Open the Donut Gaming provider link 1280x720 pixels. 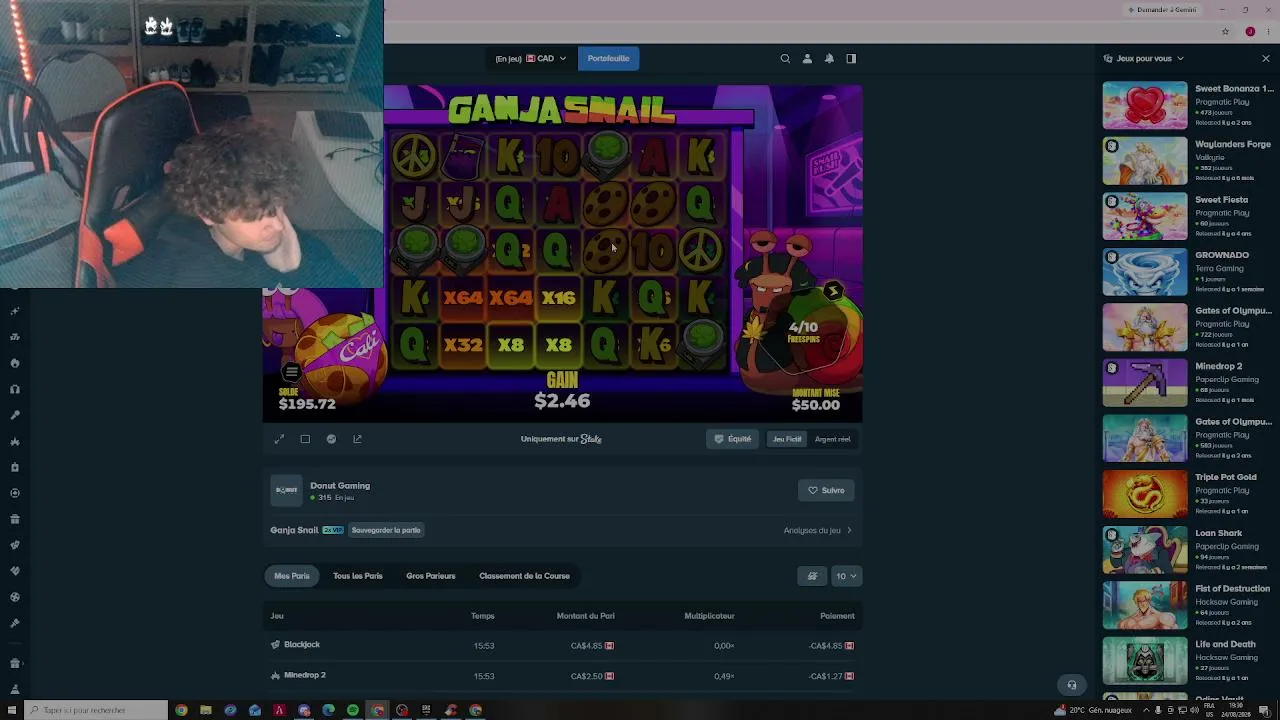[340, 486]
